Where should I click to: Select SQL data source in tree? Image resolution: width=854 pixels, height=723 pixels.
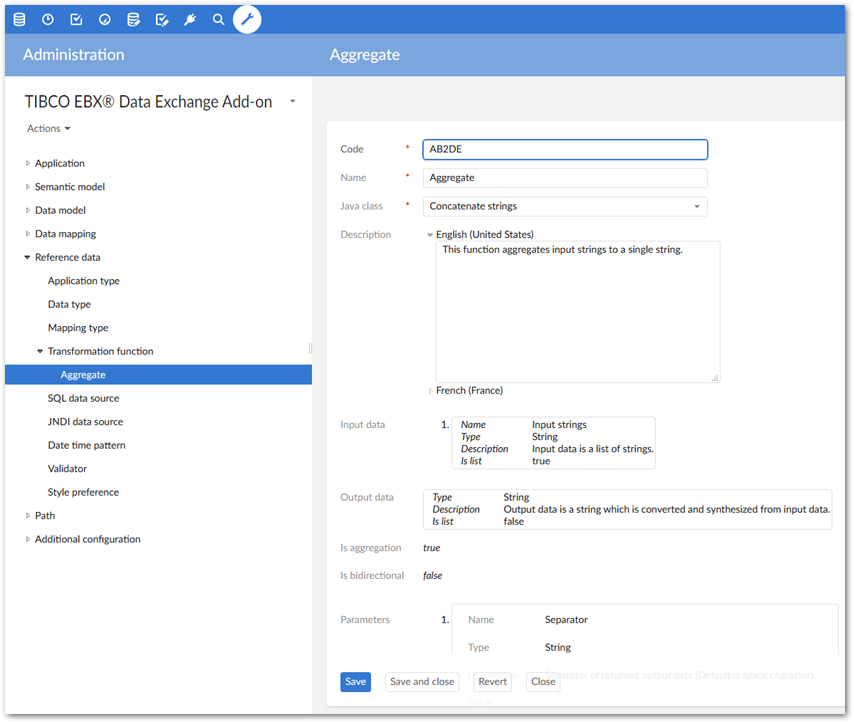pos(83,398)
